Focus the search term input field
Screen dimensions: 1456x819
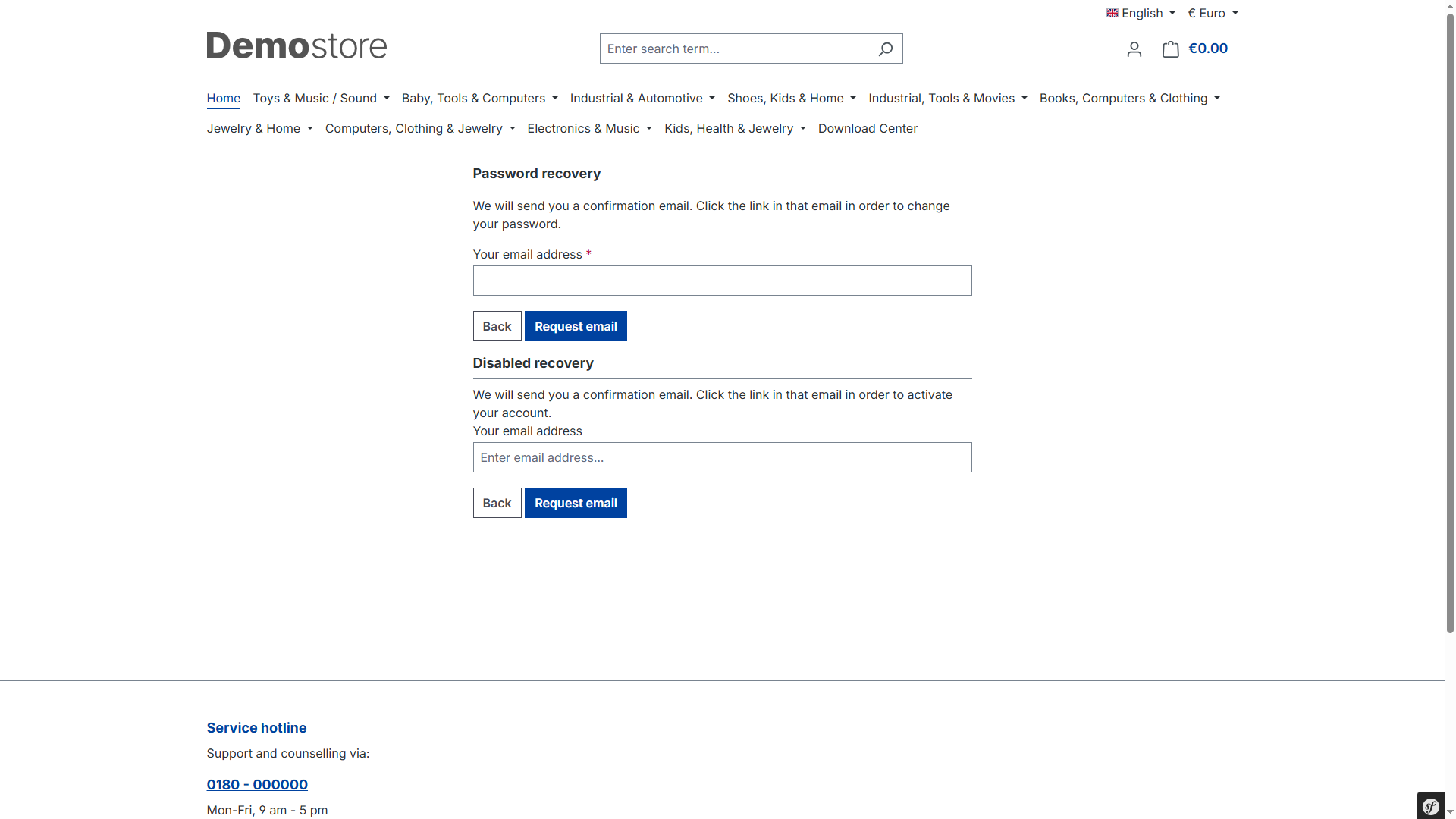(x=734, y=49)
